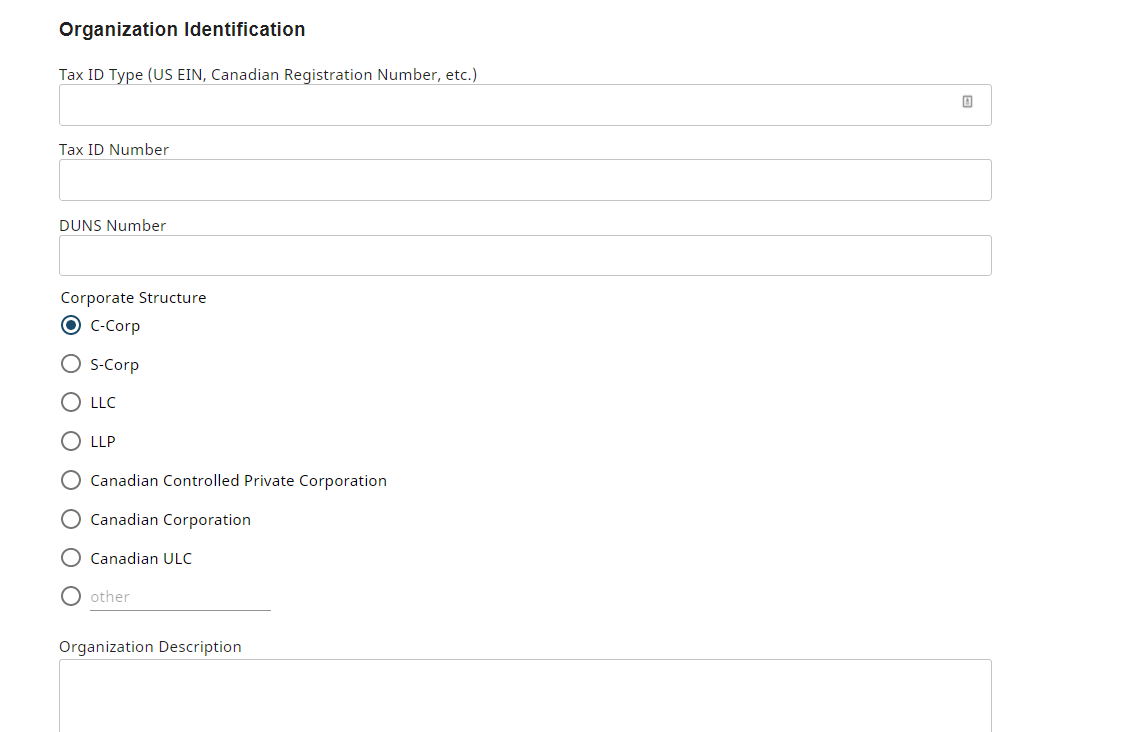Viewport: 1126px width, 732px height.
Task: Click the 'other' structure text line
Action: pos(180,597)
